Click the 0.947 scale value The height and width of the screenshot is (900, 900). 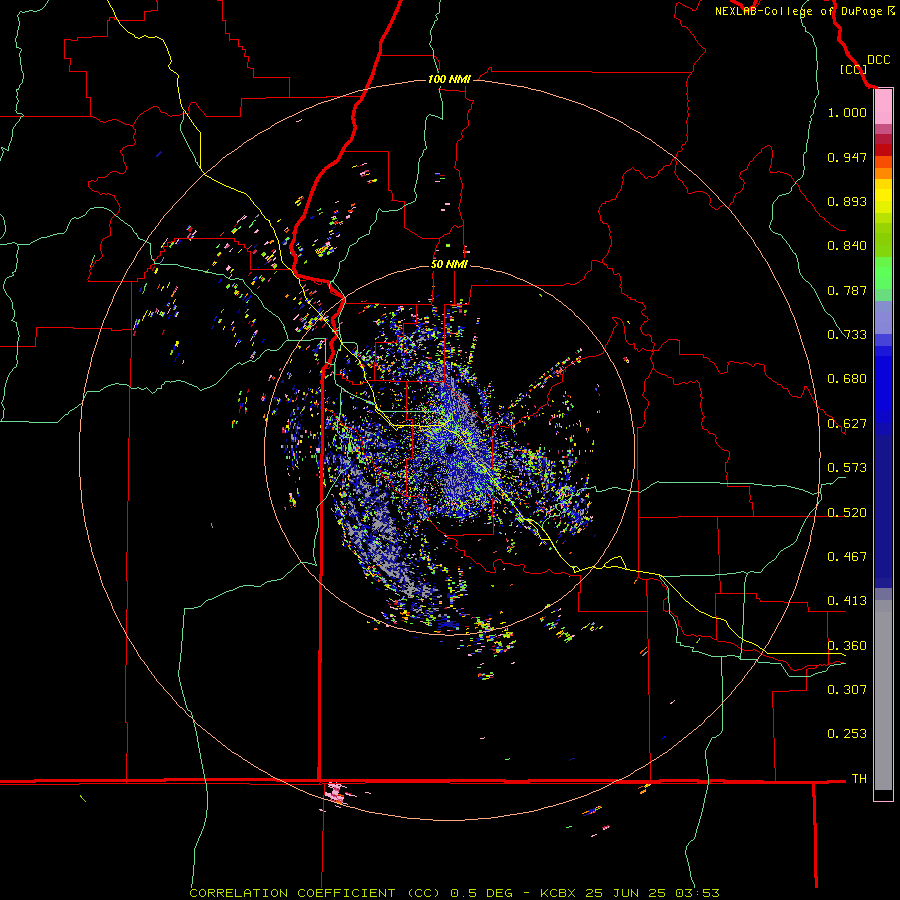tap(847, 157)
